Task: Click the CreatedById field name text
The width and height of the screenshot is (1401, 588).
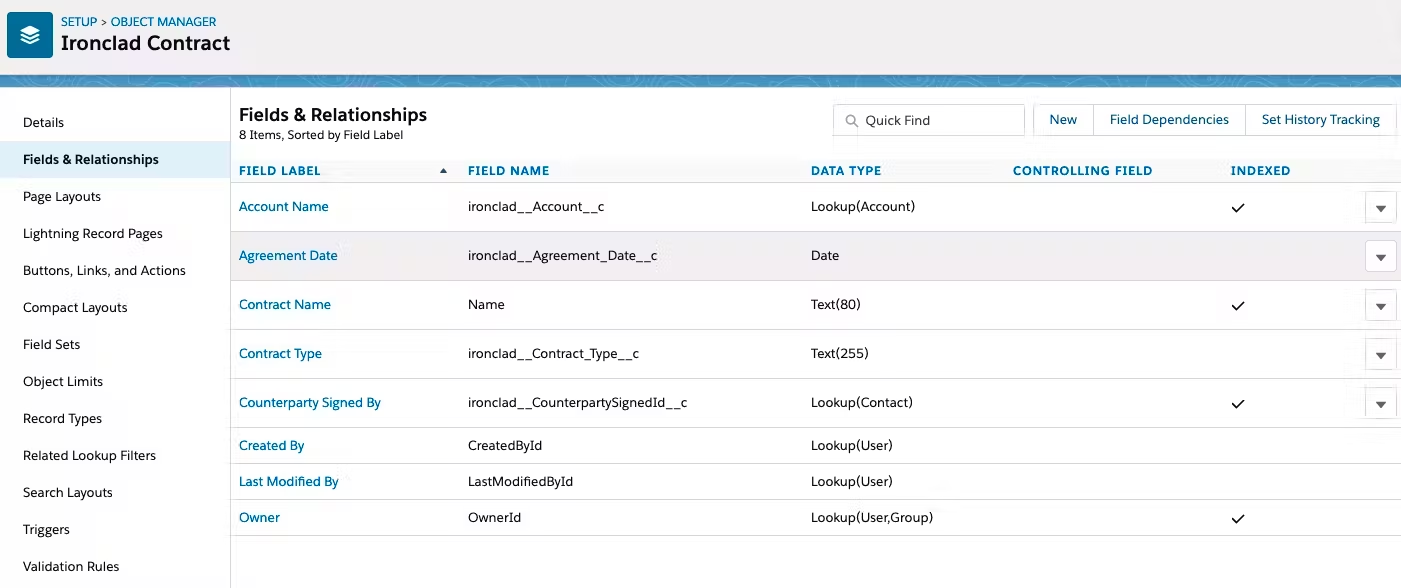Action: tap(505, 446)
